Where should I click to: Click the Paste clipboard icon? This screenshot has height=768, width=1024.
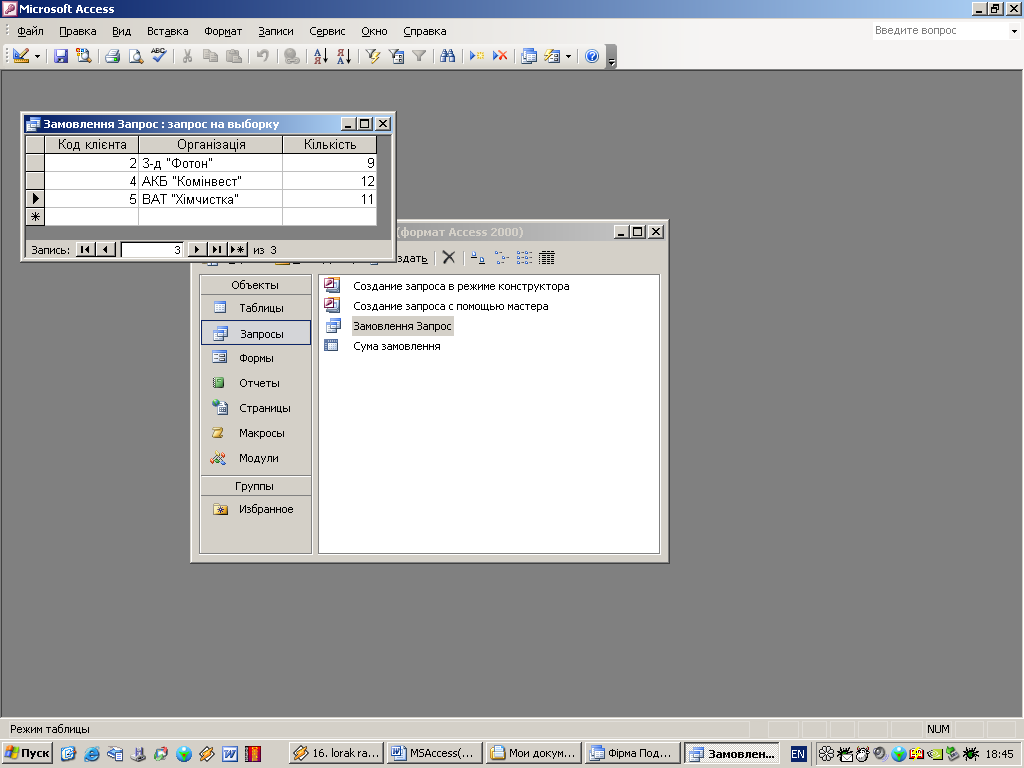[x=233, y=56]
